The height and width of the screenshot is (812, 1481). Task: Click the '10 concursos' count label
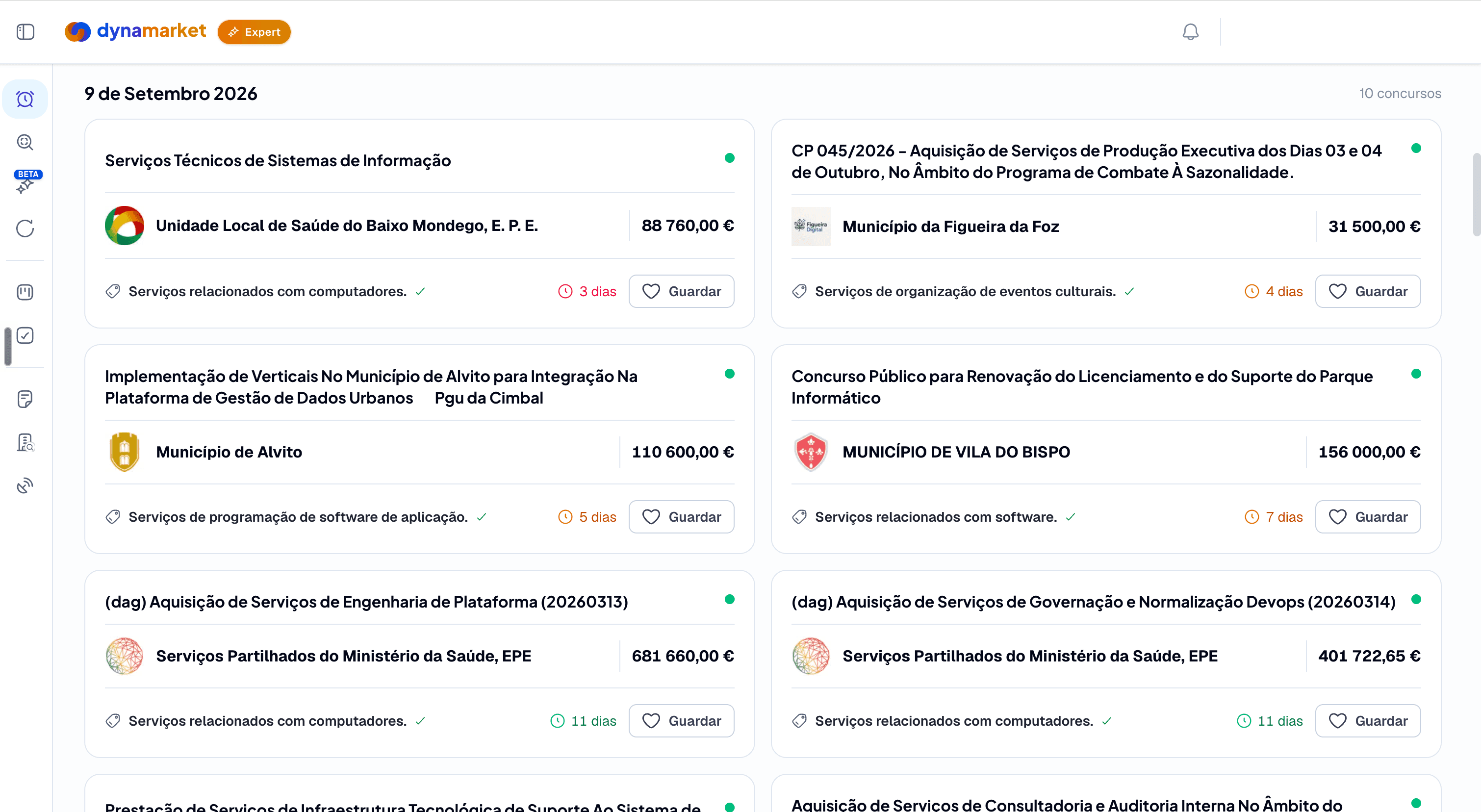pos(1400,93)
